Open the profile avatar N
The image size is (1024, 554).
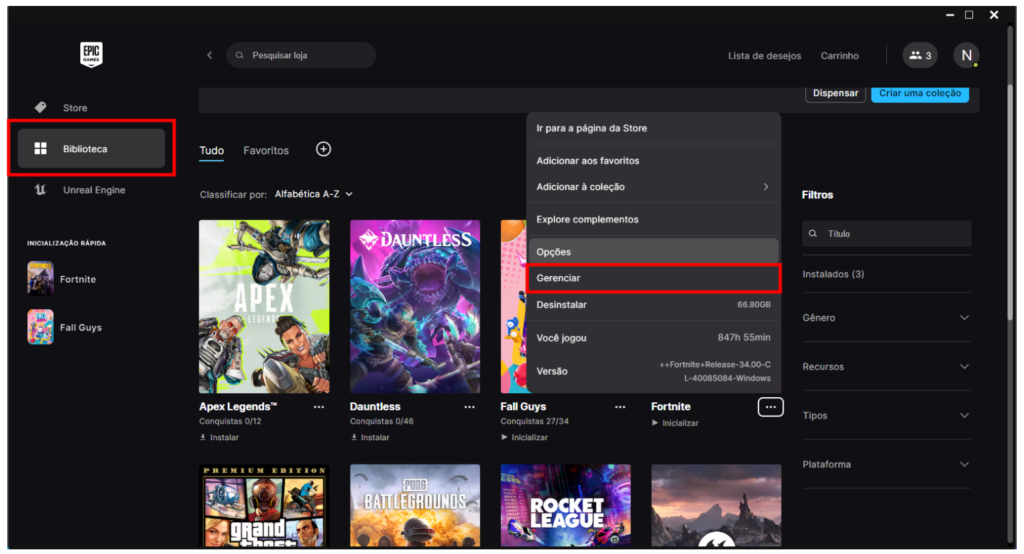click(x=966, y=56)
